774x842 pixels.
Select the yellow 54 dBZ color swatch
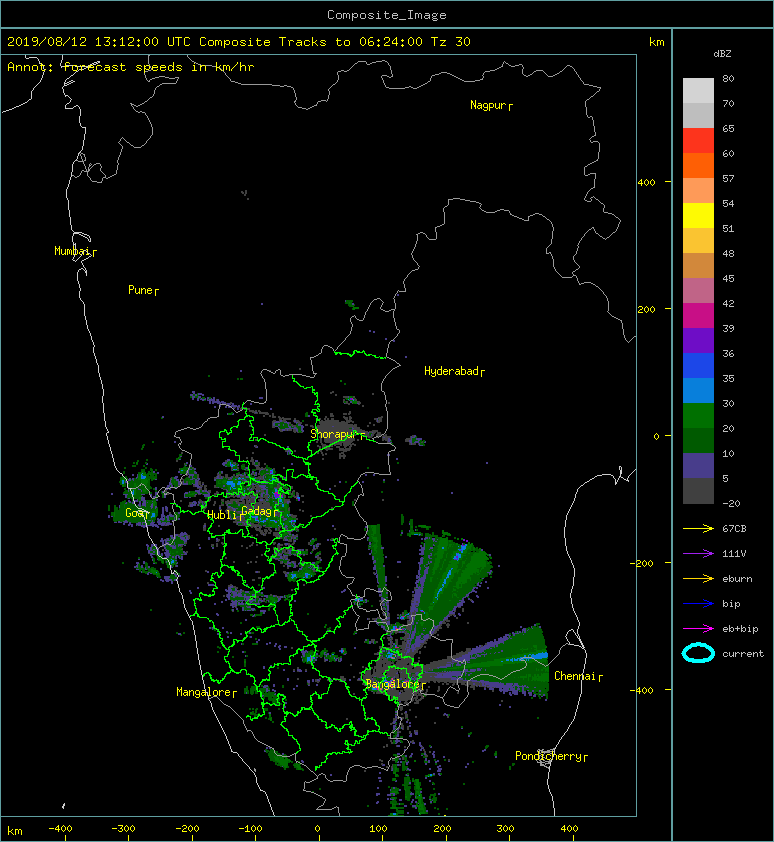[x=698, y=215]
